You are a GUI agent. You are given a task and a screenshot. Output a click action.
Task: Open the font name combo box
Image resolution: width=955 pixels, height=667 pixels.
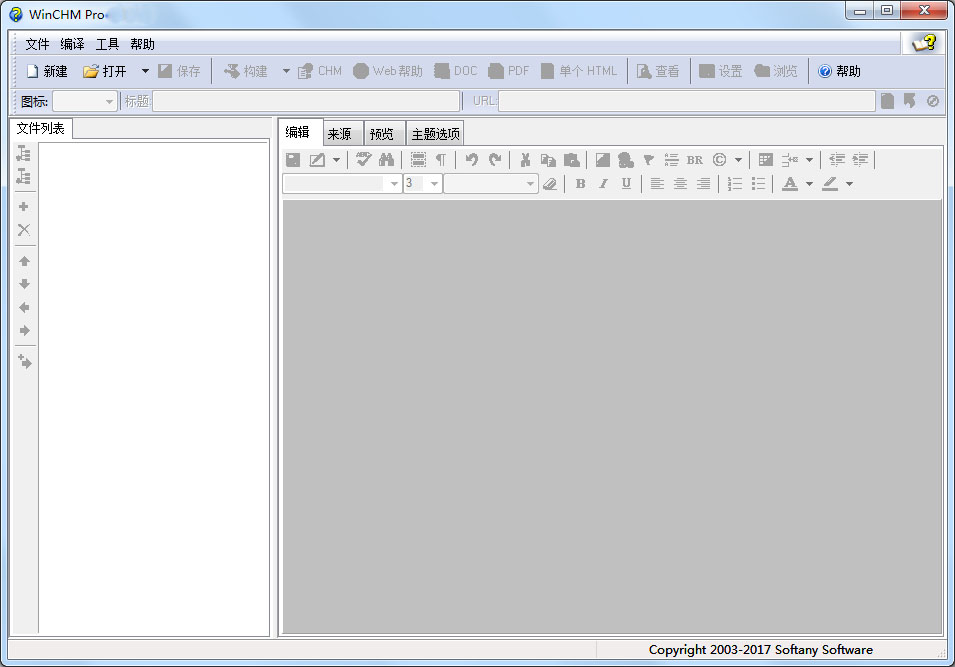click(342, 183)
